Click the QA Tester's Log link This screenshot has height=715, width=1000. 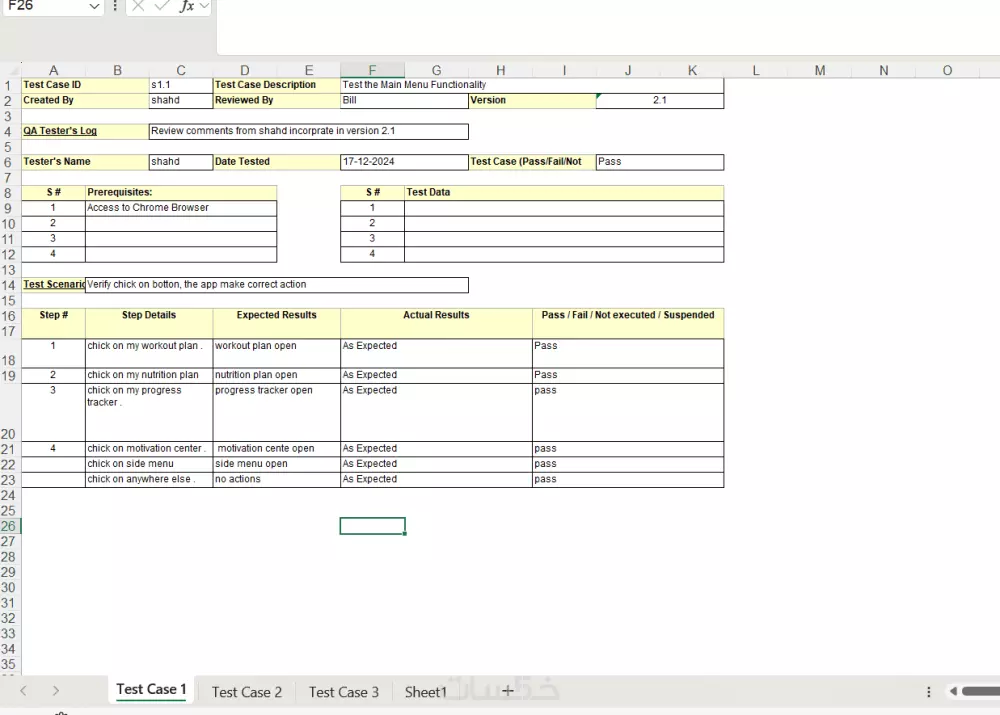[x=60, y=131]
